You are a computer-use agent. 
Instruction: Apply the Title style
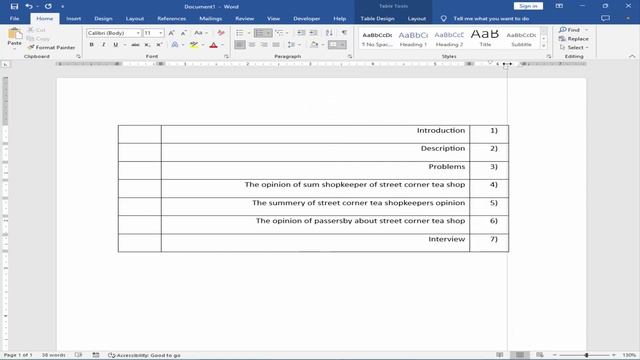tap(485, 39)
